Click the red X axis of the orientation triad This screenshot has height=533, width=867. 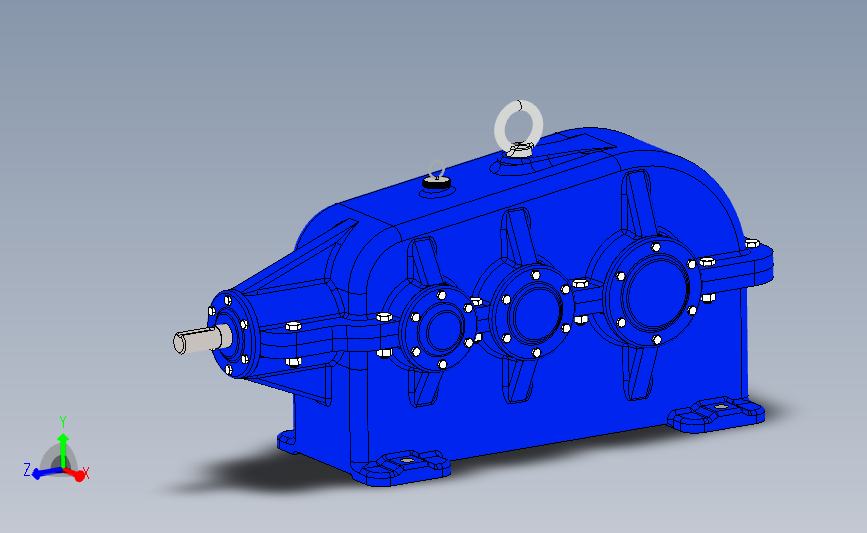tap(76, 474)
